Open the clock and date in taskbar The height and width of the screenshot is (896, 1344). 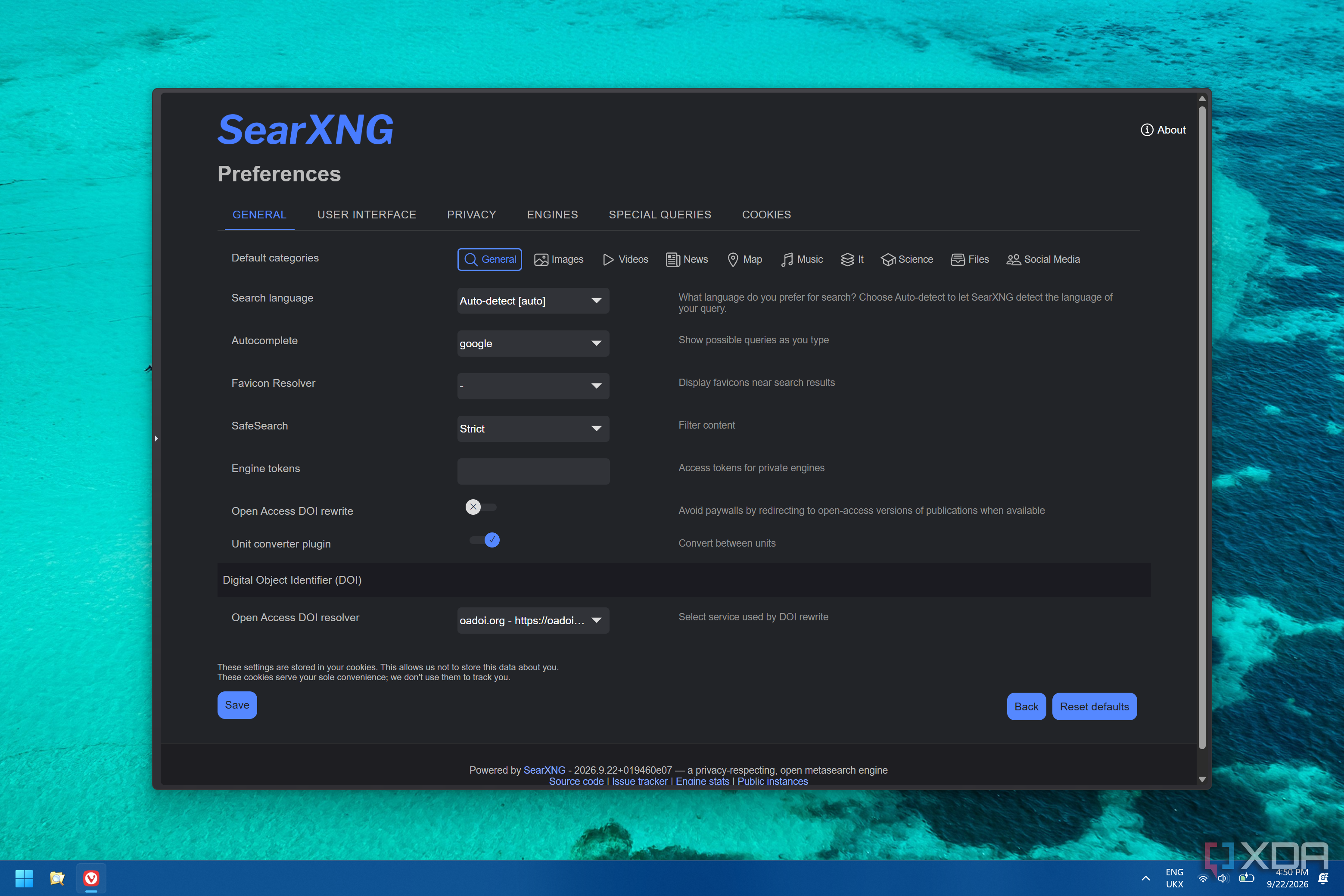pos(1288,878)
